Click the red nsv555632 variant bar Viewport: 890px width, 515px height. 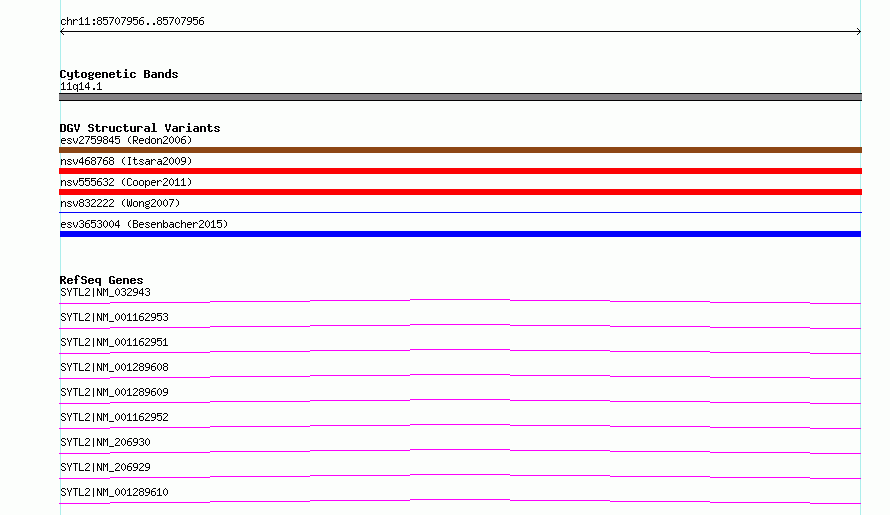(x=460, y=192)
